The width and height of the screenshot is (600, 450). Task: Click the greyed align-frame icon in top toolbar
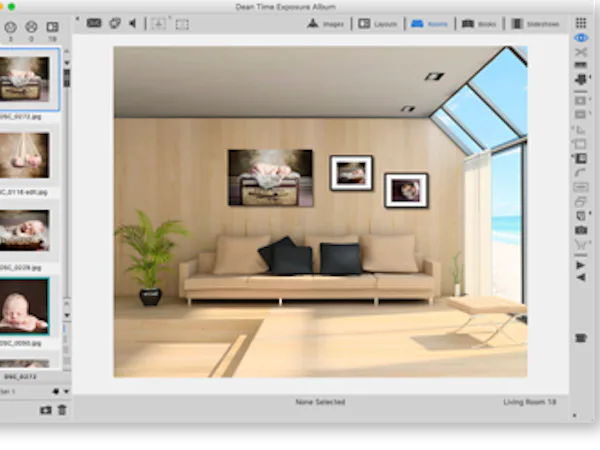click(x=159, y=24)
